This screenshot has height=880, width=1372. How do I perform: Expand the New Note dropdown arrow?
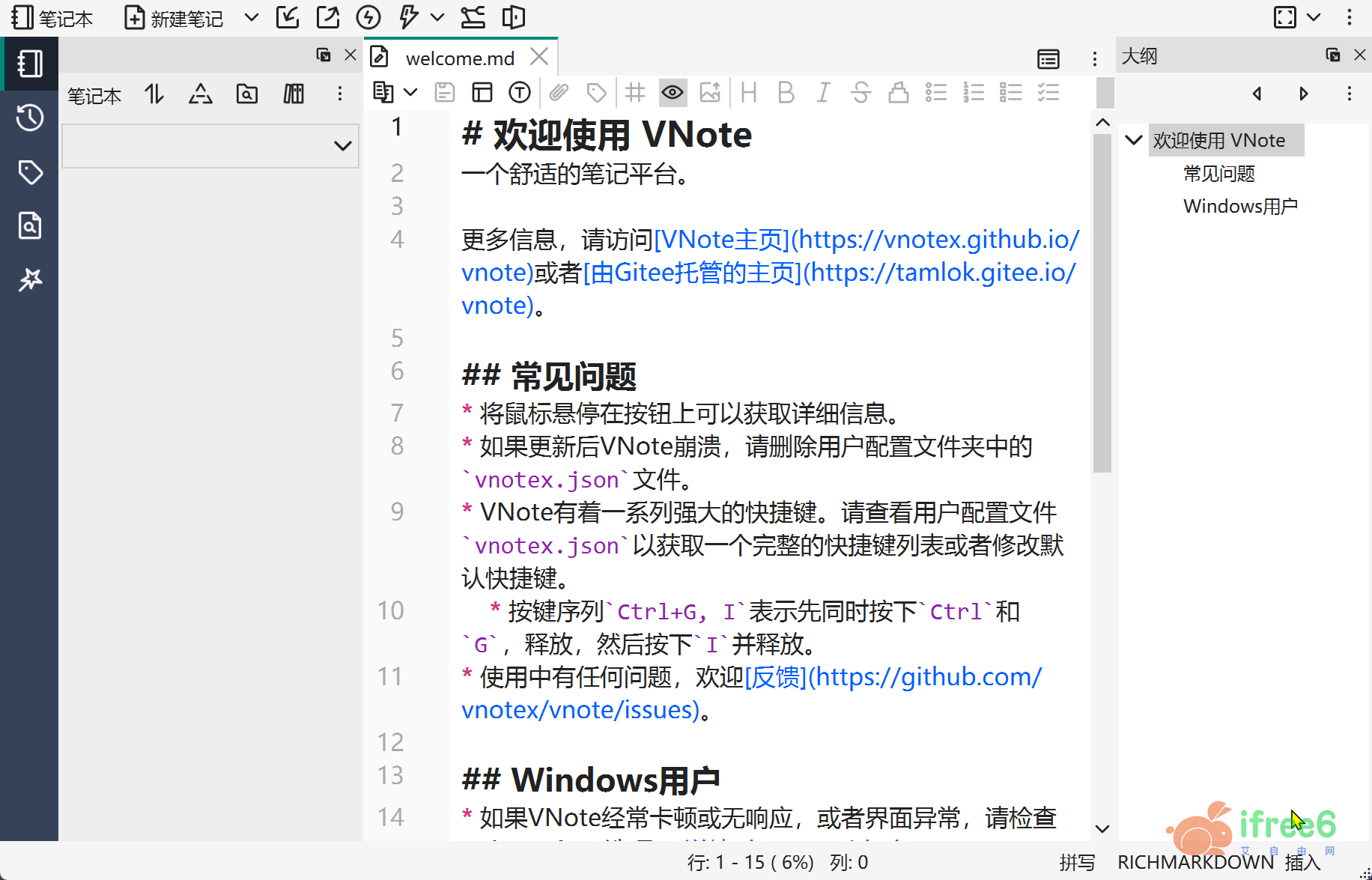[x=252, y=17]
